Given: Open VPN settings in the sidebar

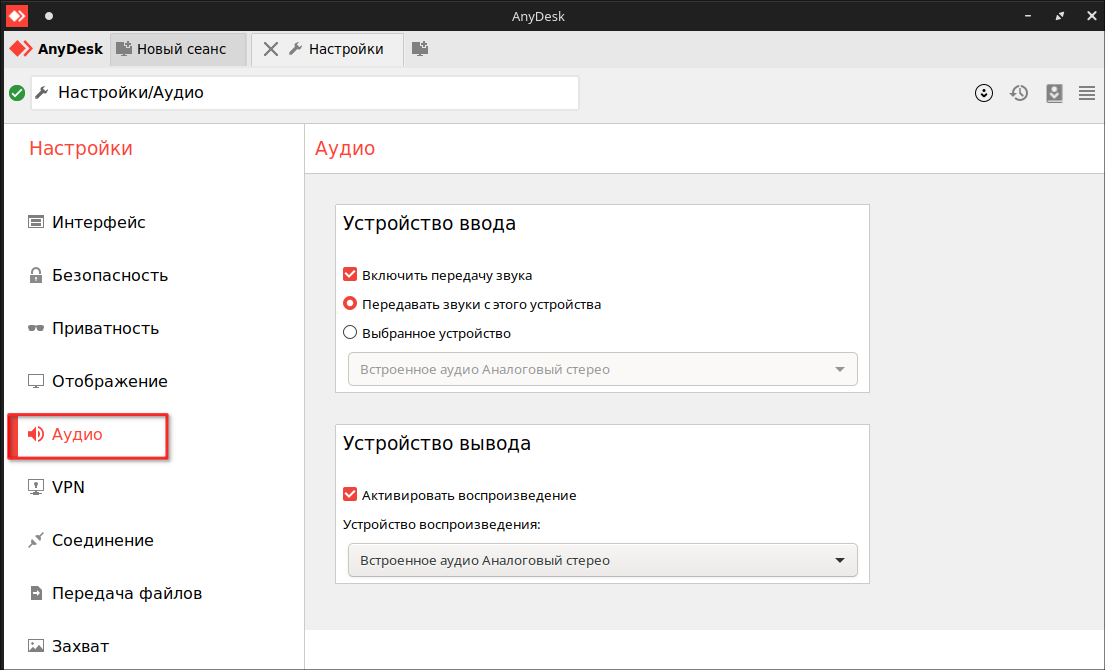Looking at the screenshot, I should [x=68, y=487].
